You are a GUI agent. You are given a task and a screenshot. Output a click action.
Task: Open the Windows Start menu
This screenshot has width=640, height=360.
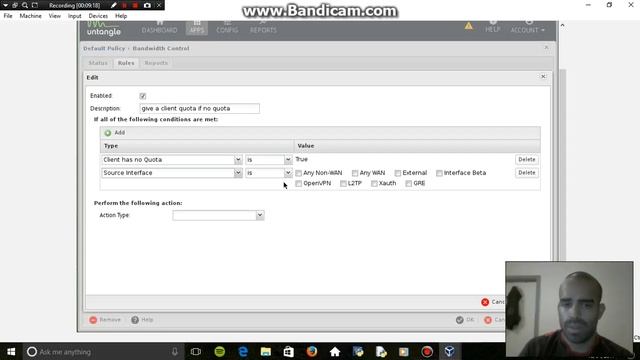11,351
